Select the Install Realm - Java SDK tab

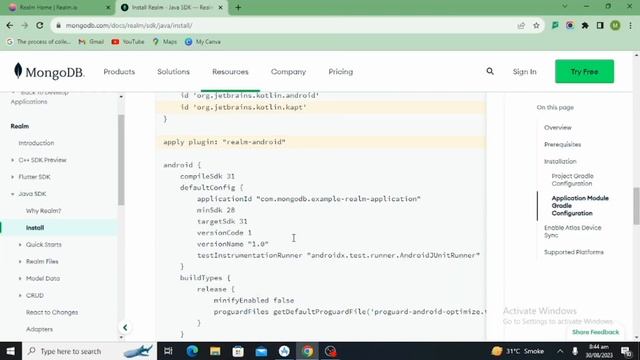pos(171,7)
